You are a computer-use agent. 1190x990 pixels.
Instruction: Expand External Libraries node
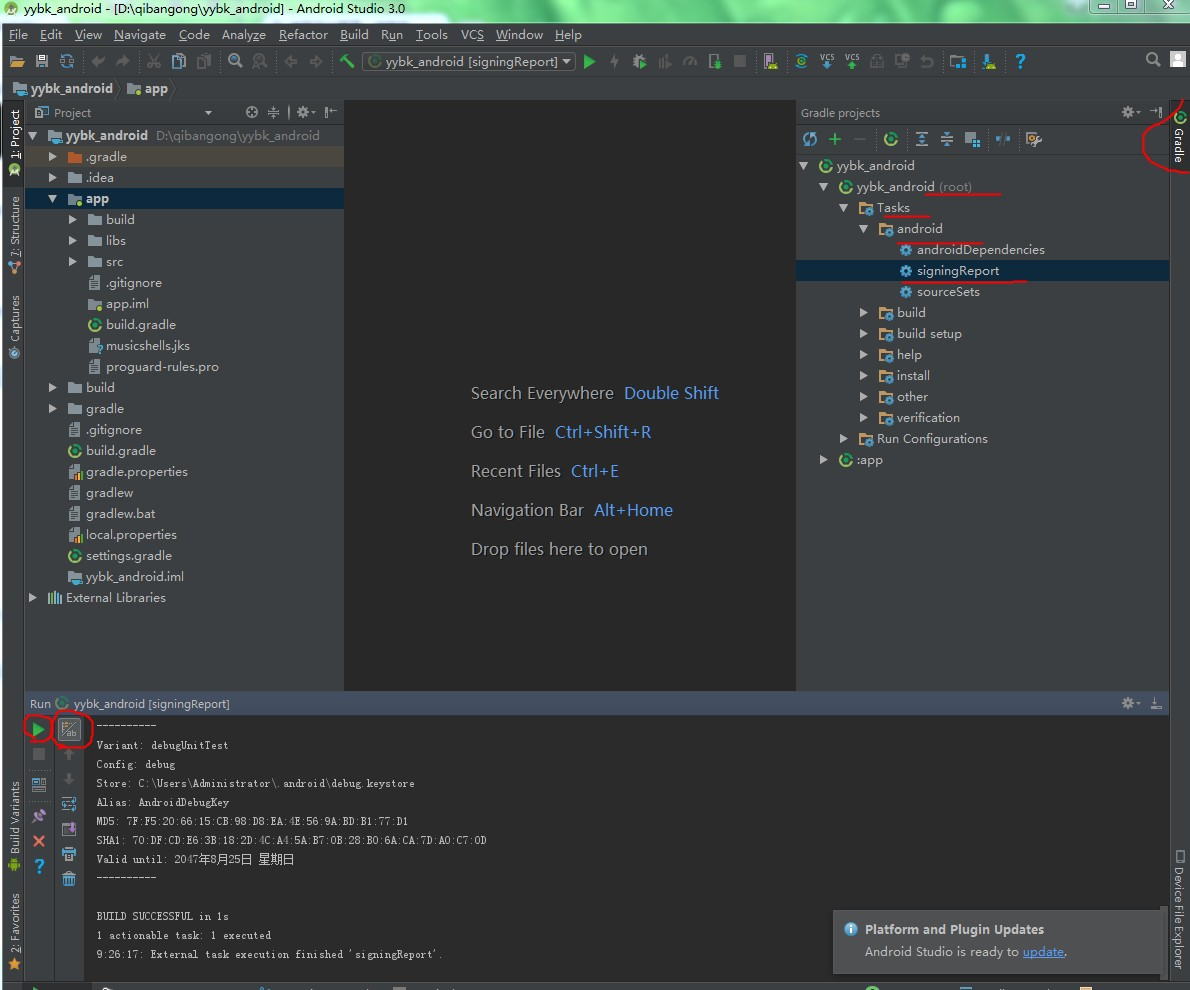click(x=33, y=597)
